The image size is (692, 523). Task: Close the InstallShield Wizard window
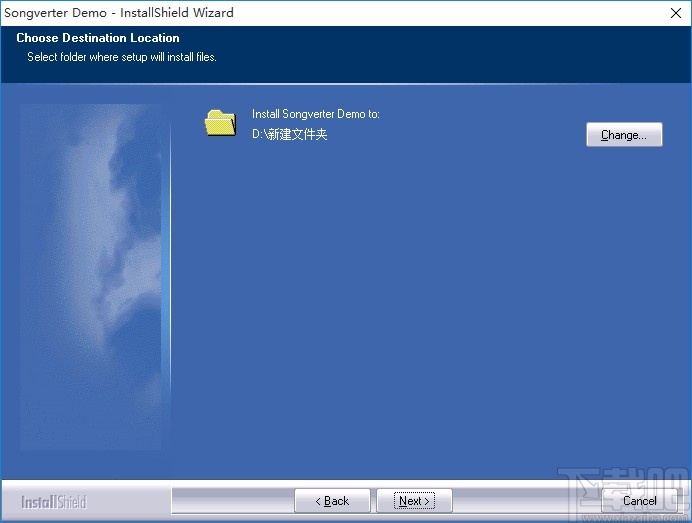[x=676, y=13]
